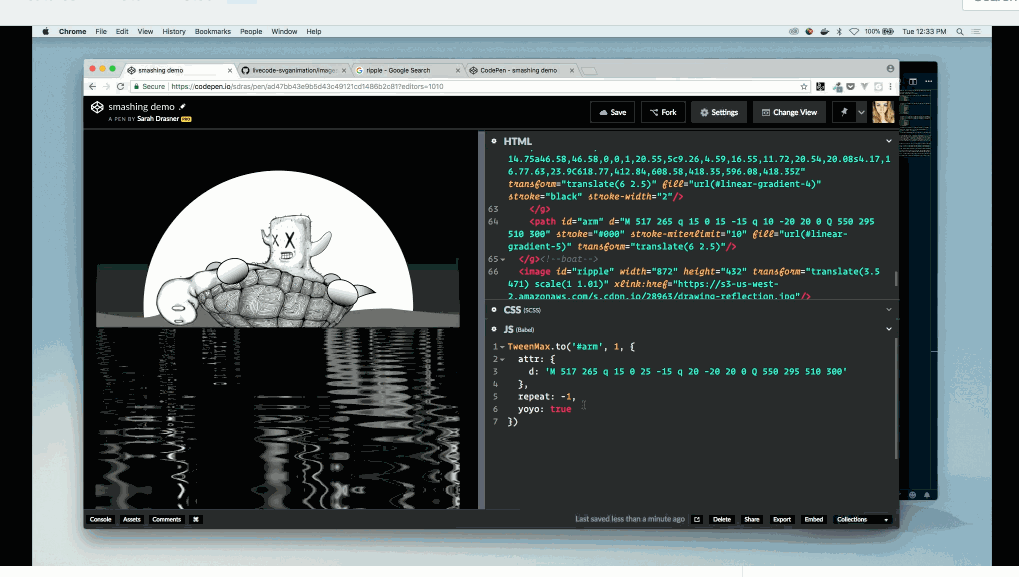Open CSS editor settings gear
1019x577 pixels.
[x=494, y=310]
